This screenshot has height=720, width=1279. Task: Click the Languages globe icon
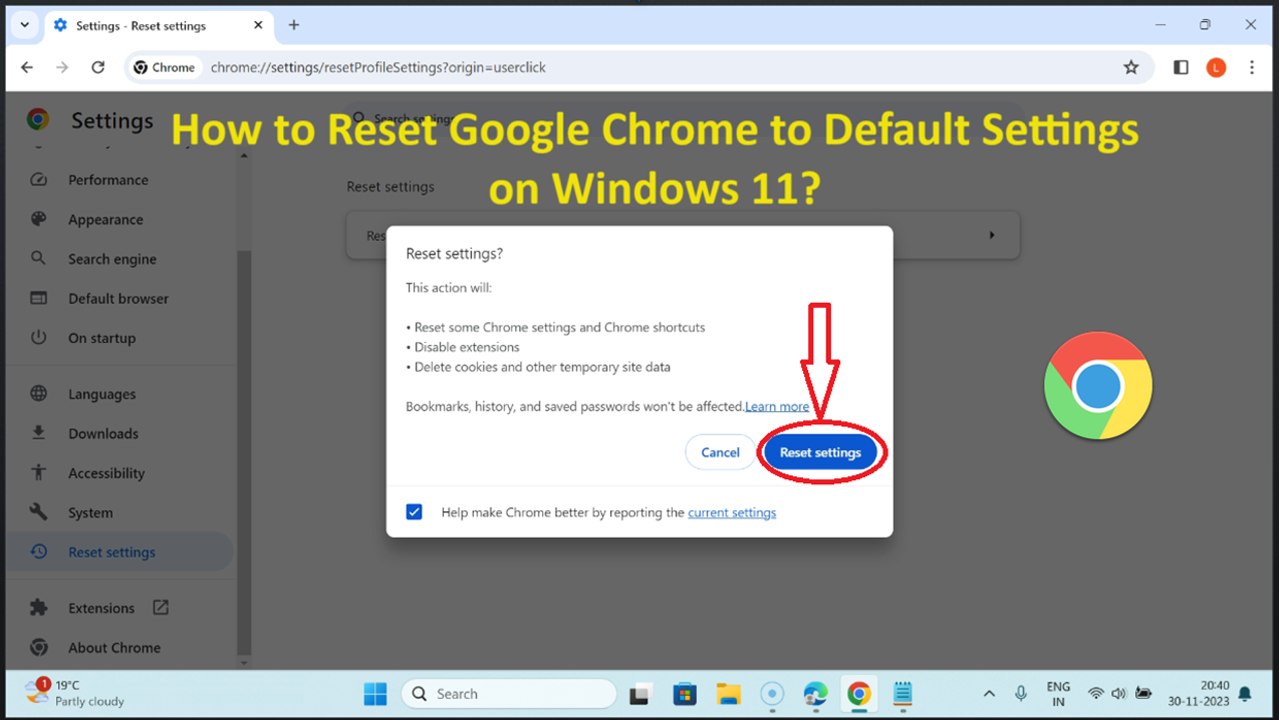coord(39,394)
